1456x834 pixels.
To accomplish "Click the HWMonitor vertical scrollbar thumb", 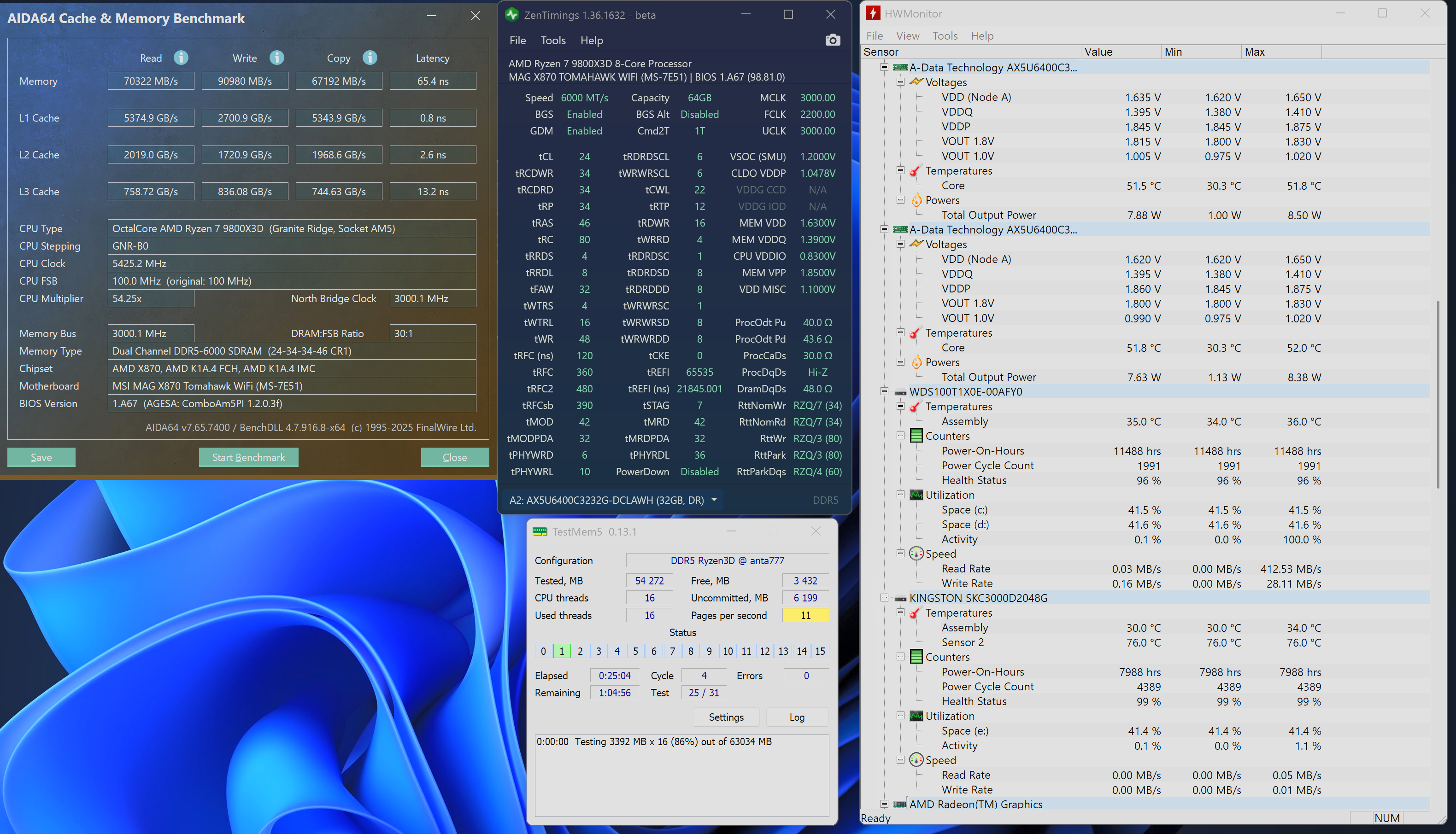I will click(x=1438, y=395).
